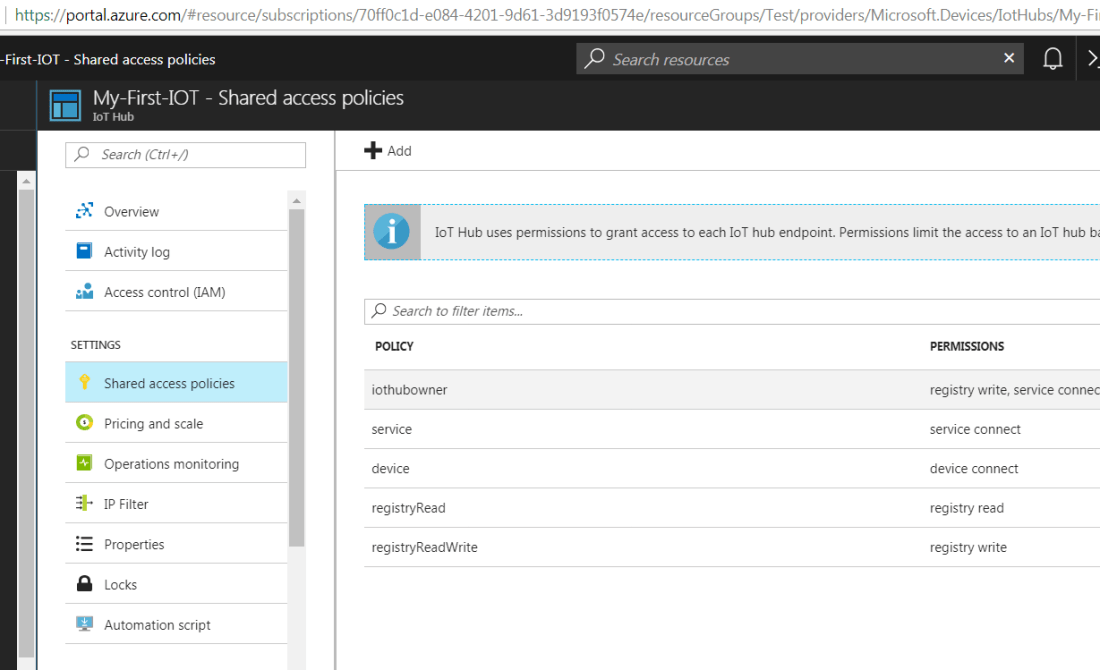Select the iothubowner policy row
The height and width of the screenshot is (670, 1100).
pos(410,390)
